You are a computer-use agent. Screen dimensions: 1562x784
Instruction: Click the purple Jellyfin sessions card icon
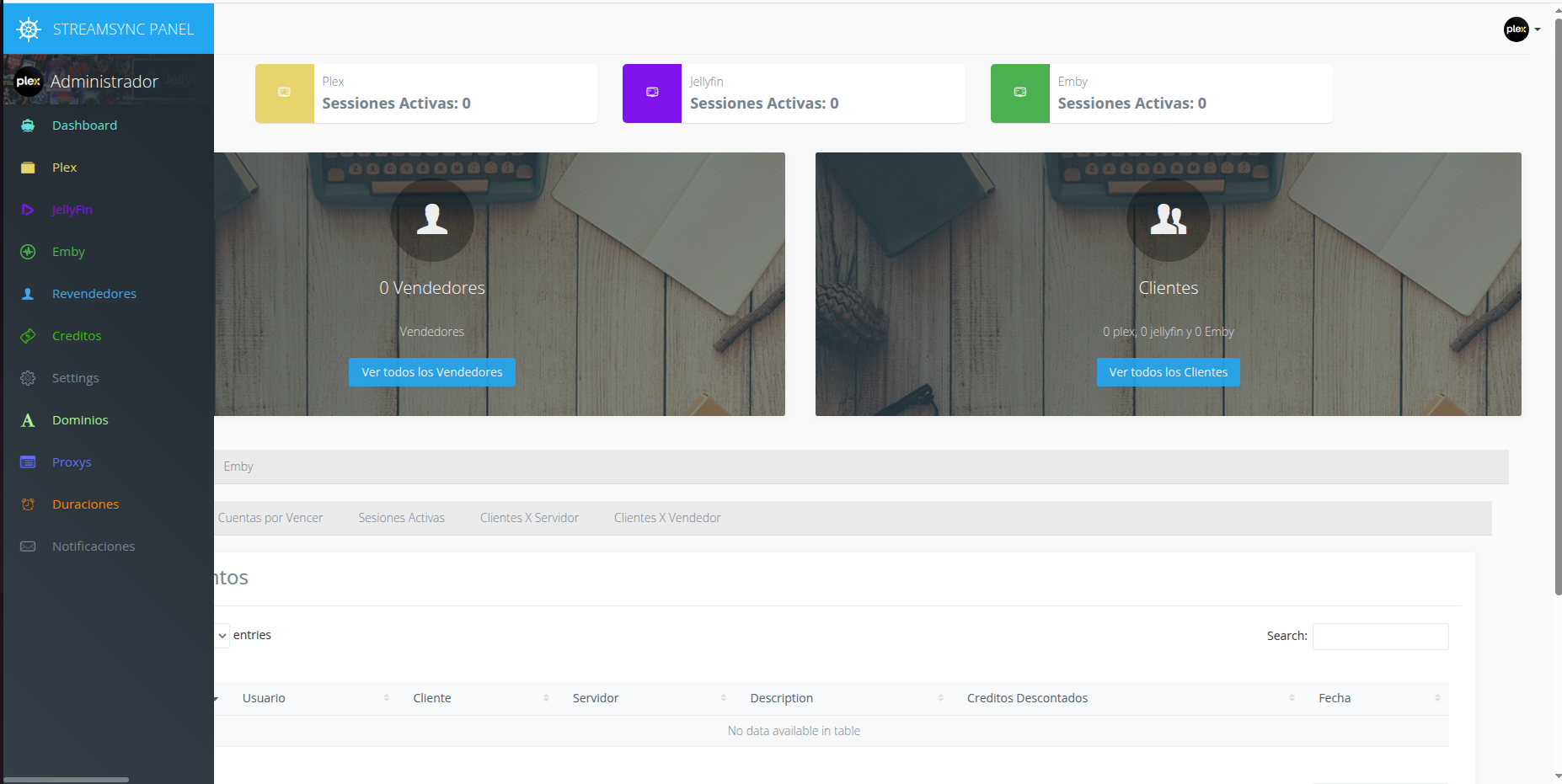652,93
